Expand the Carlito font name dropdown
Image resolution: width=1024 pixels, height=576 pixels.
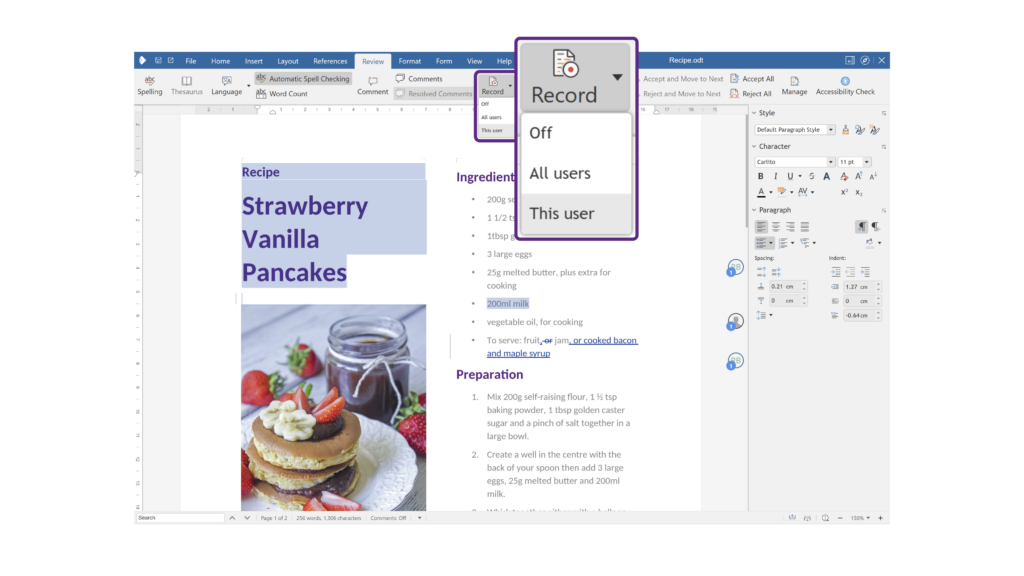(x=830, y=162)
